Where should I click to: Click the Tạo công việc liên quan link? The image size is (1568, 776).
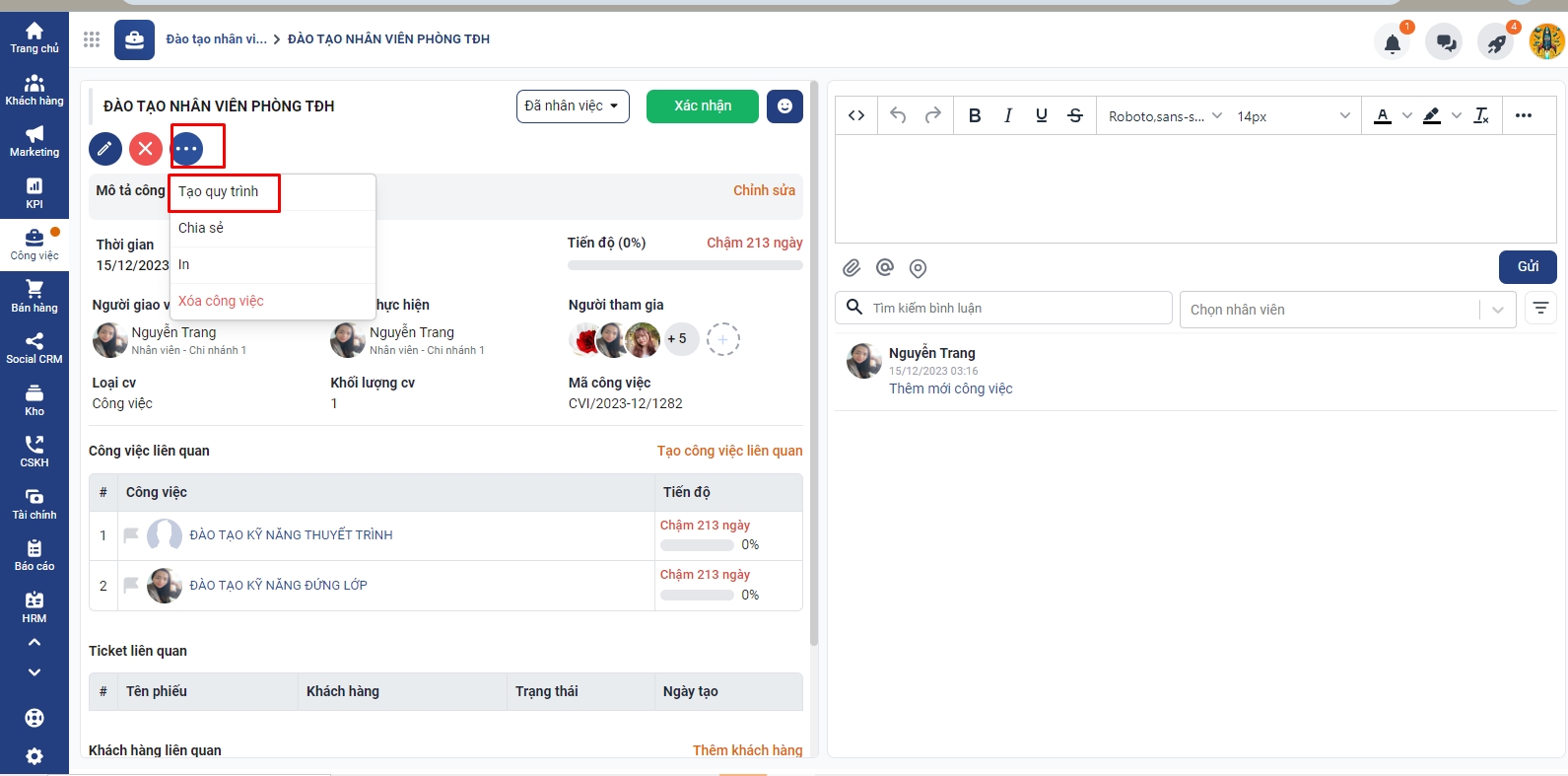(x=729, y=451)
